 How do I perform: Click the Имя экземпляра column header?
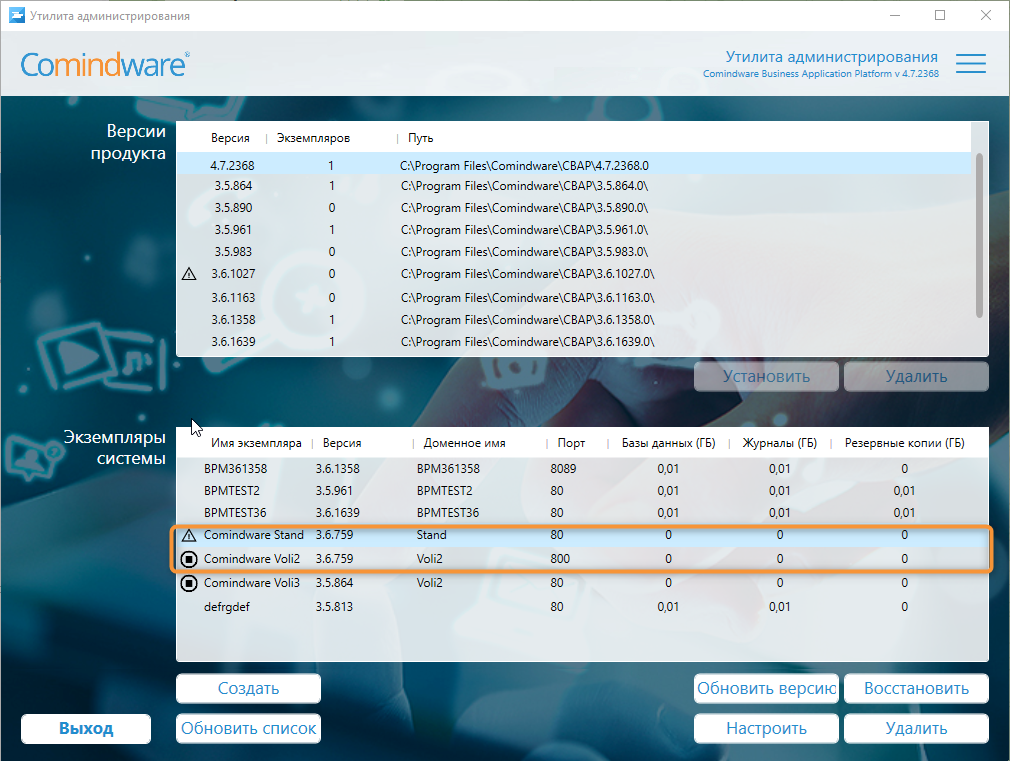point(256,443)
